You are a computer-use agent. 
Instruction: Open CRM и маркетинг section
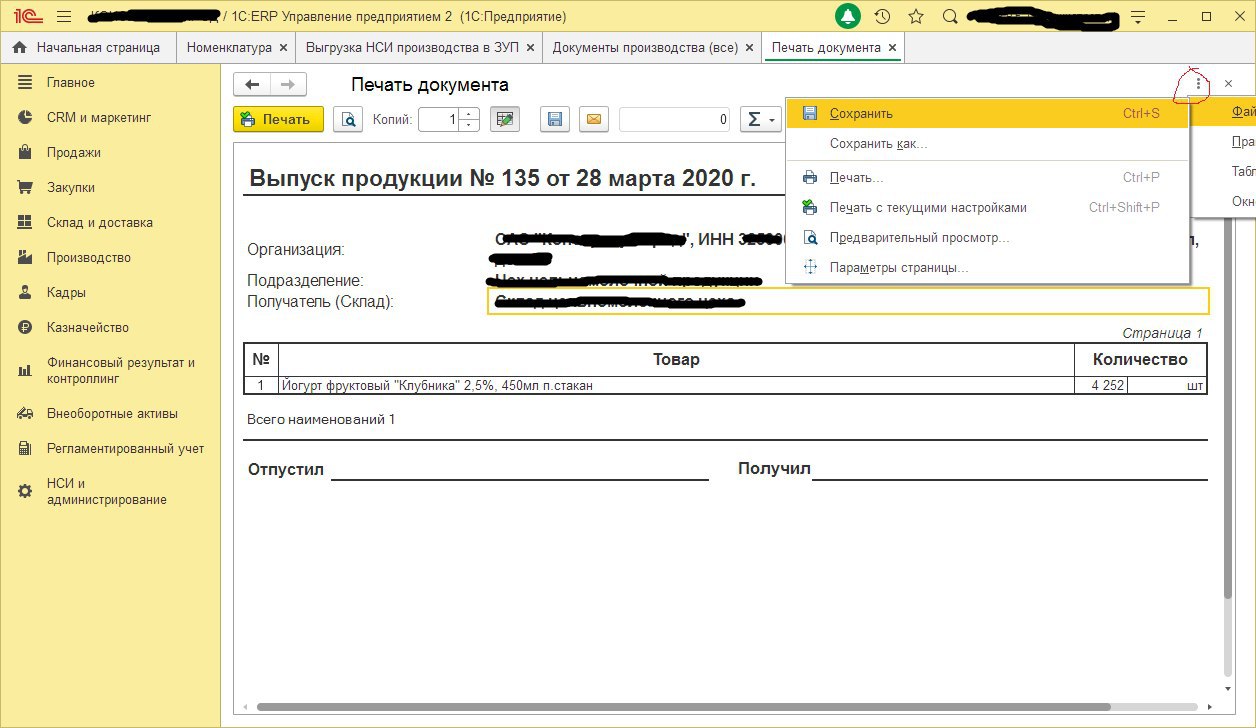[x=110, y=117]
